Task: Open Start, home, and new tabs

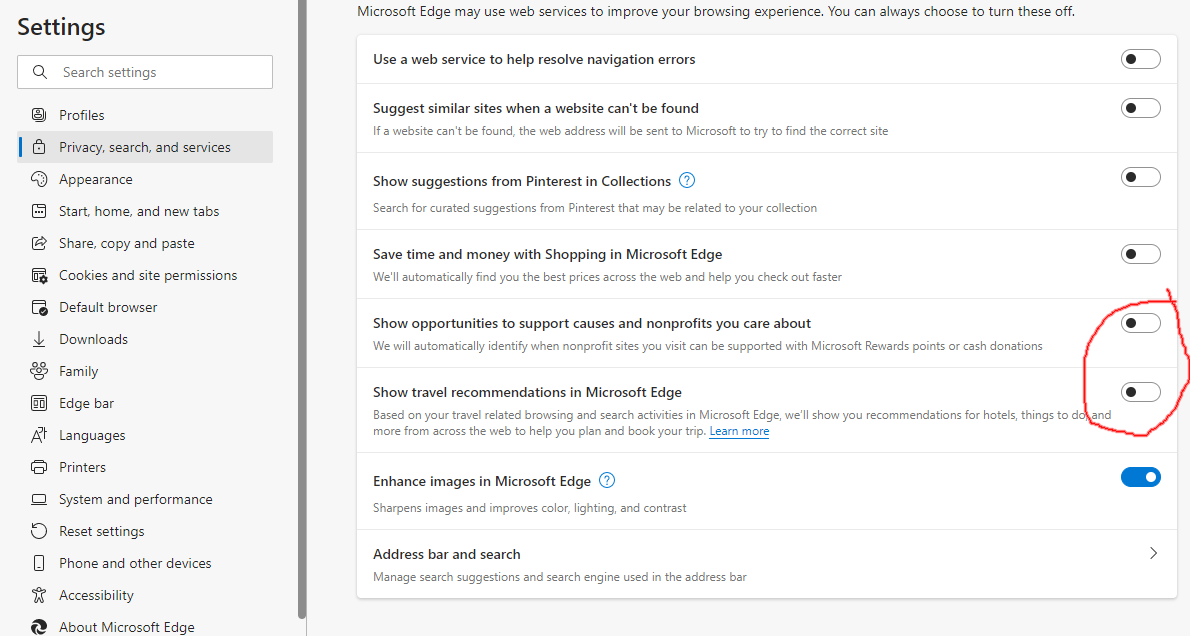Action: (139, 211)
